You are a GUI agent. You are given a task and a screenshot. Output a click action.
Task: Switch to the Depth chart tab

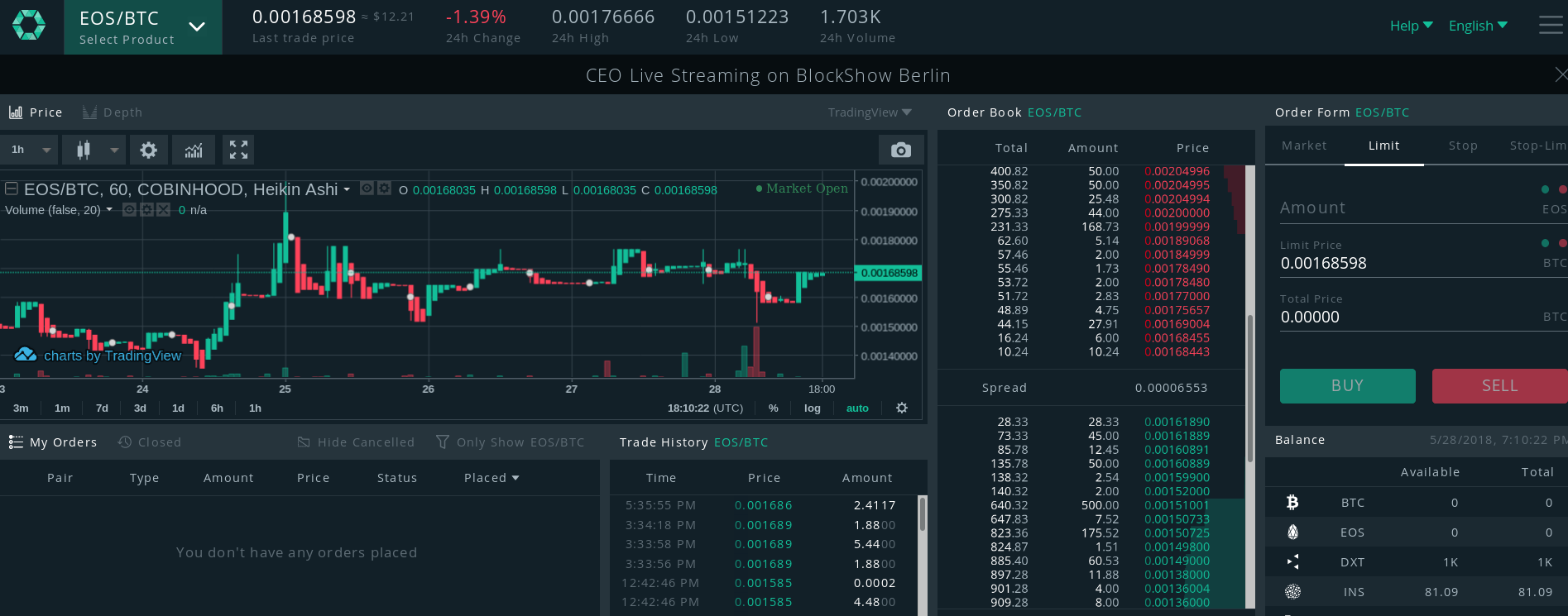(x=113, y=112)
